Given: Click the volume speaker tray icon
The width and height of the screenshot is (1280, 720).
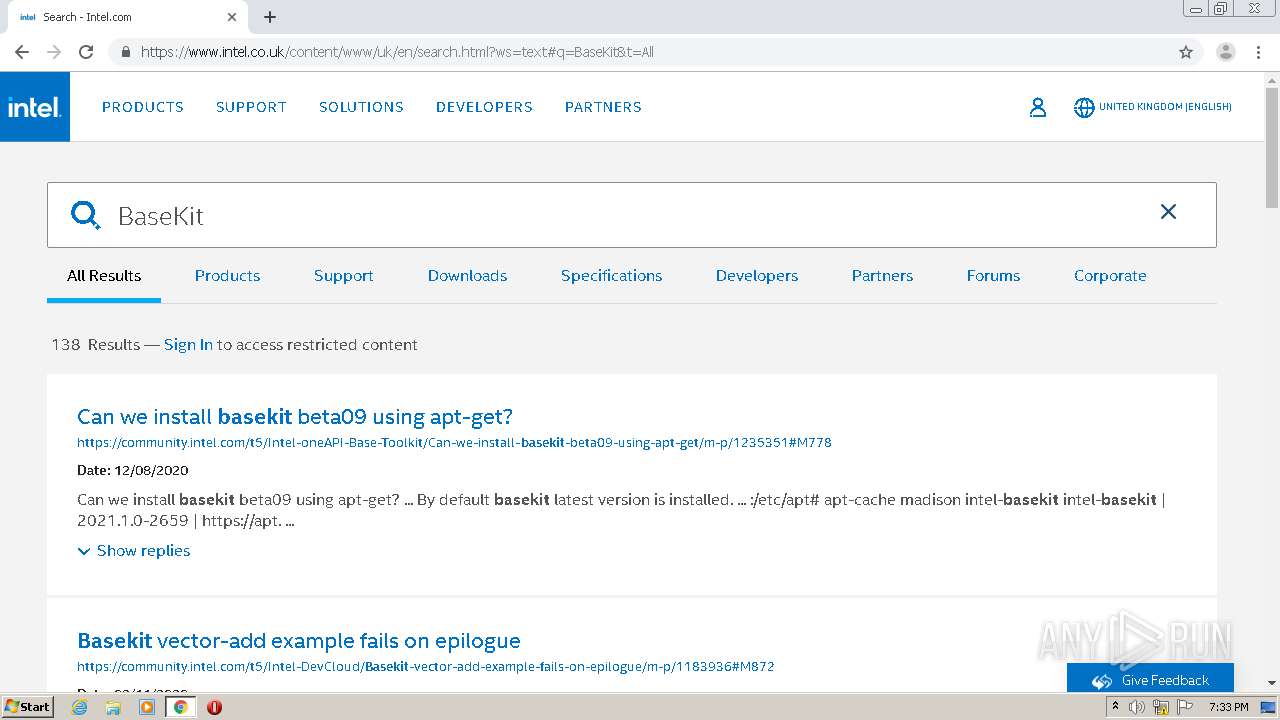Looking at the screenshot, I should (x=1137, y=707).
